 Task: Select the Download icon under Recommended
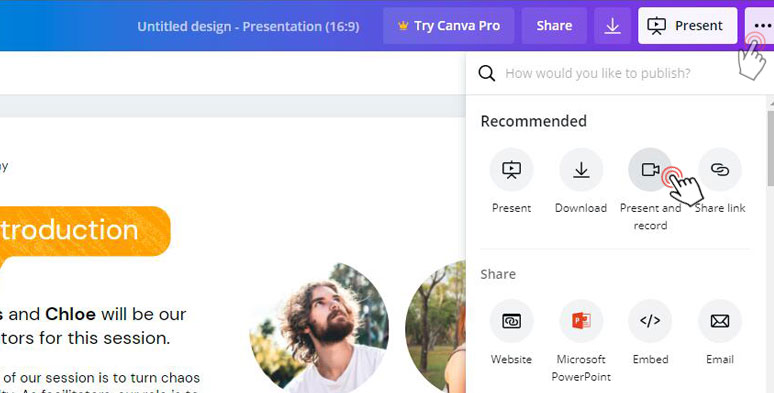[581, 169]
